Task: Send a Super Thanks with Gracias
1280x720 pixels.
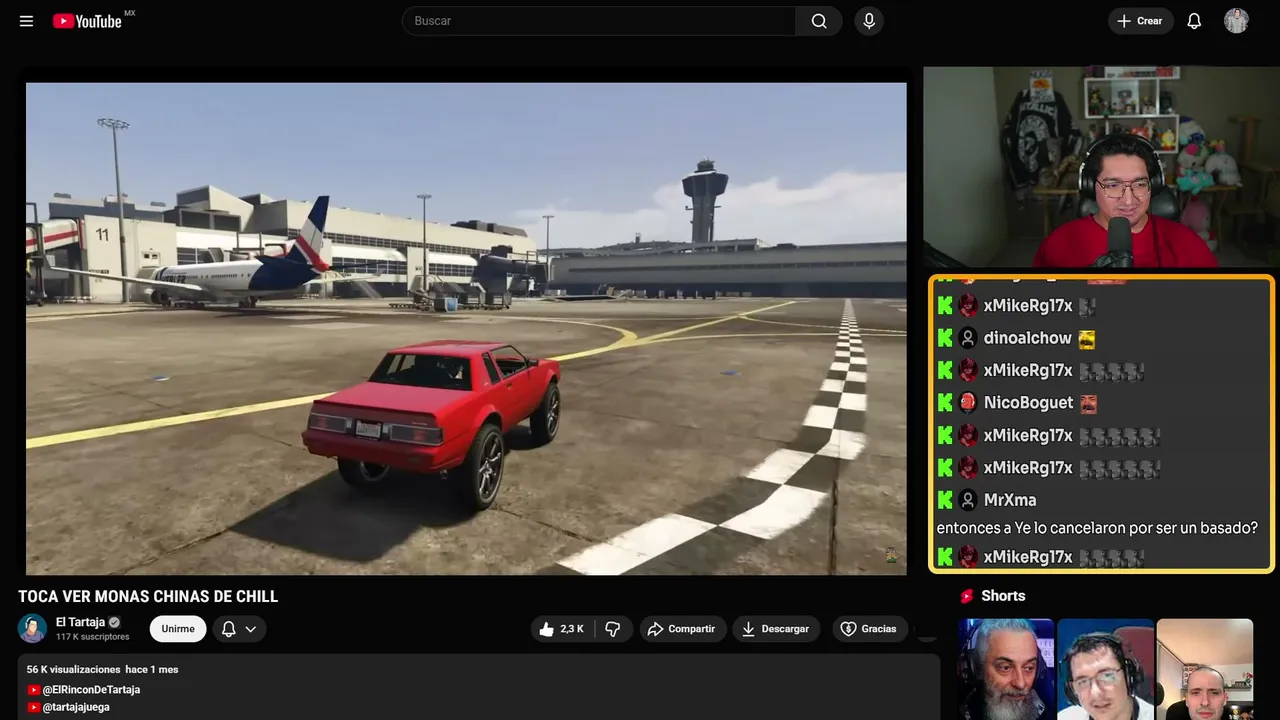Action: (x=869, y=629)
